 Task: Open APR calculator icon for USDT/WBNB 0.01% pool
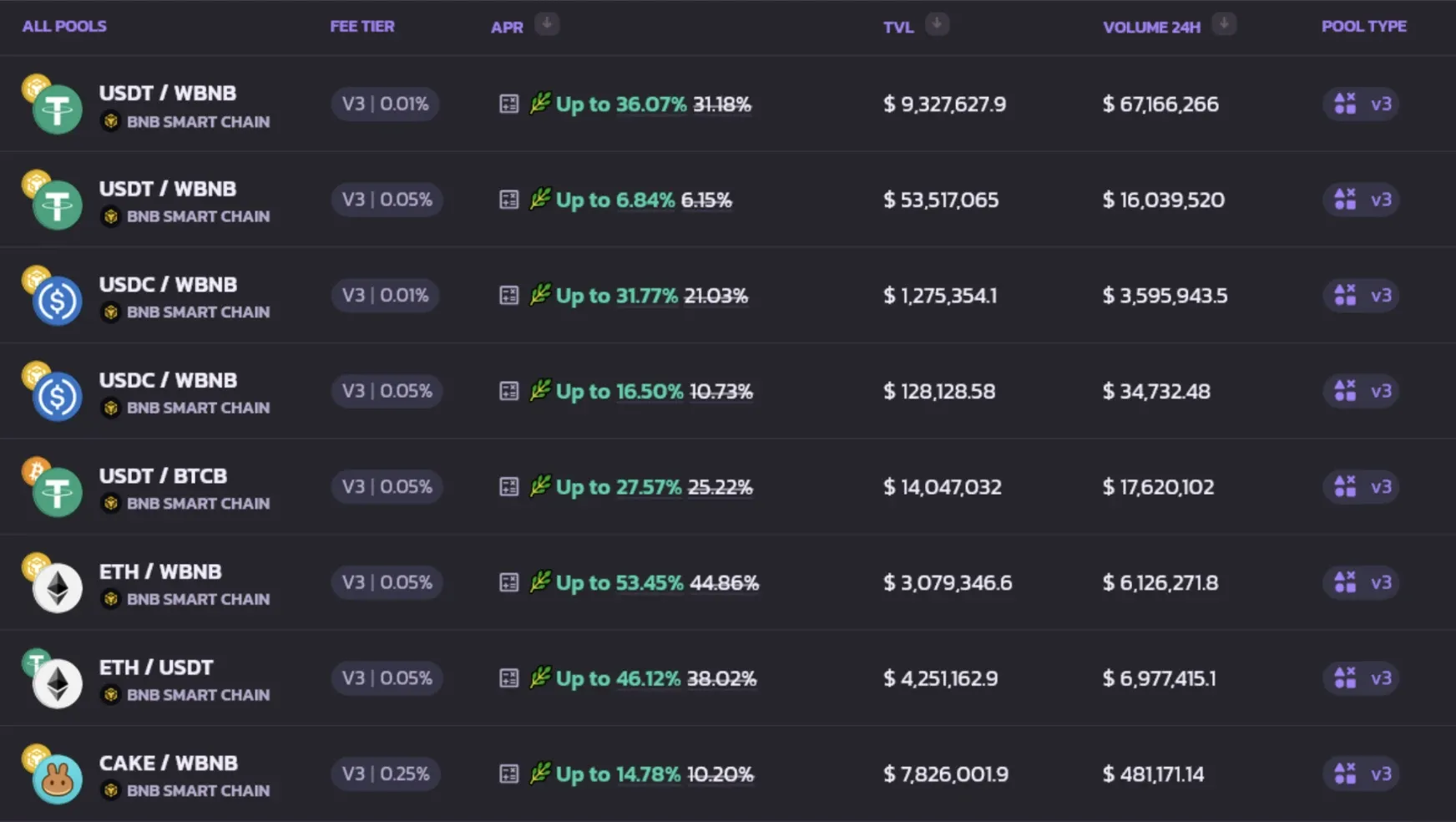[508, 104]
